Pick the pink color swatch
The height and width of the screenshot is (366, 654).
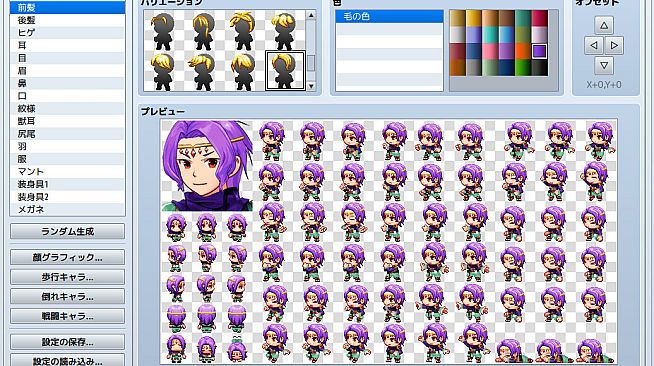(490, 51)
